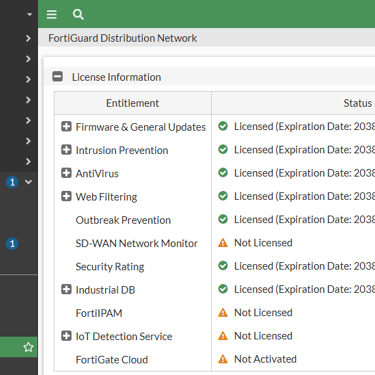The width and height of the screenshot is (375, 375).
Task: Expand the Web Filtering entitlement
Action: click(66, 196)
